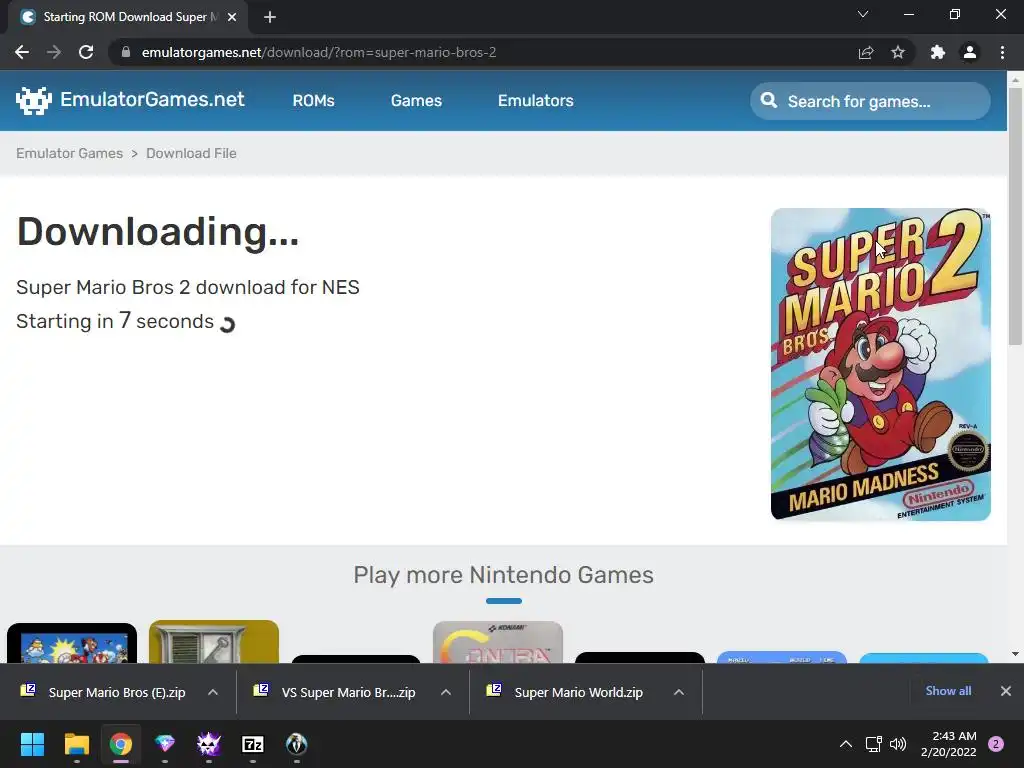The image size is (1024, 768).
Task: Click the magnifier search icon
Action: [769, 101]
